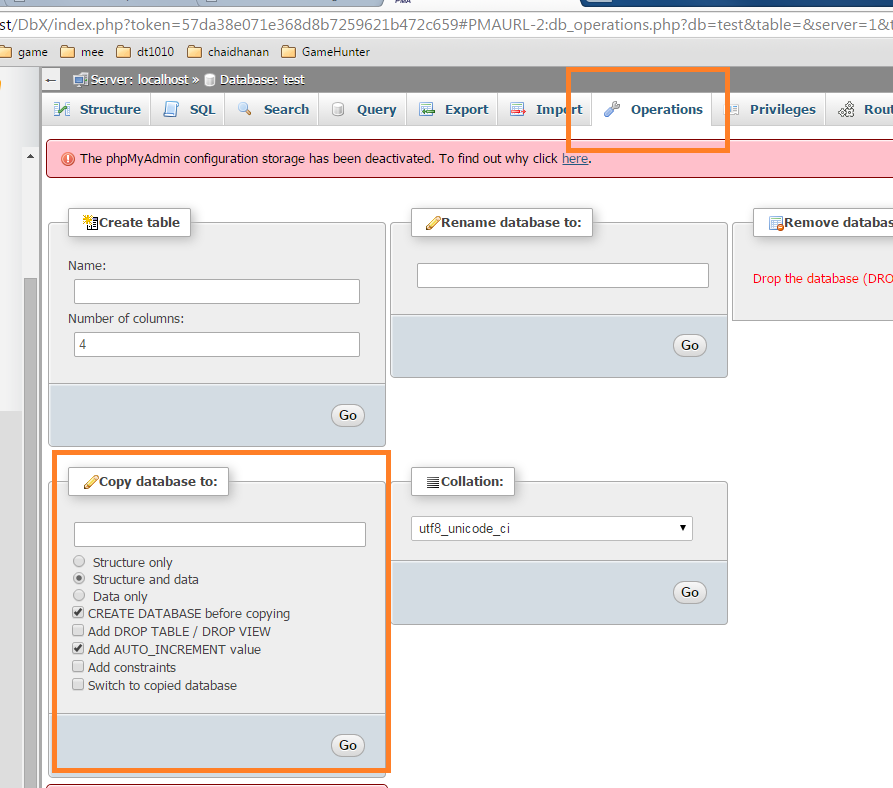Click the Copy database name field
Viewport: 893px width, 788px height.
click(220, 534)
